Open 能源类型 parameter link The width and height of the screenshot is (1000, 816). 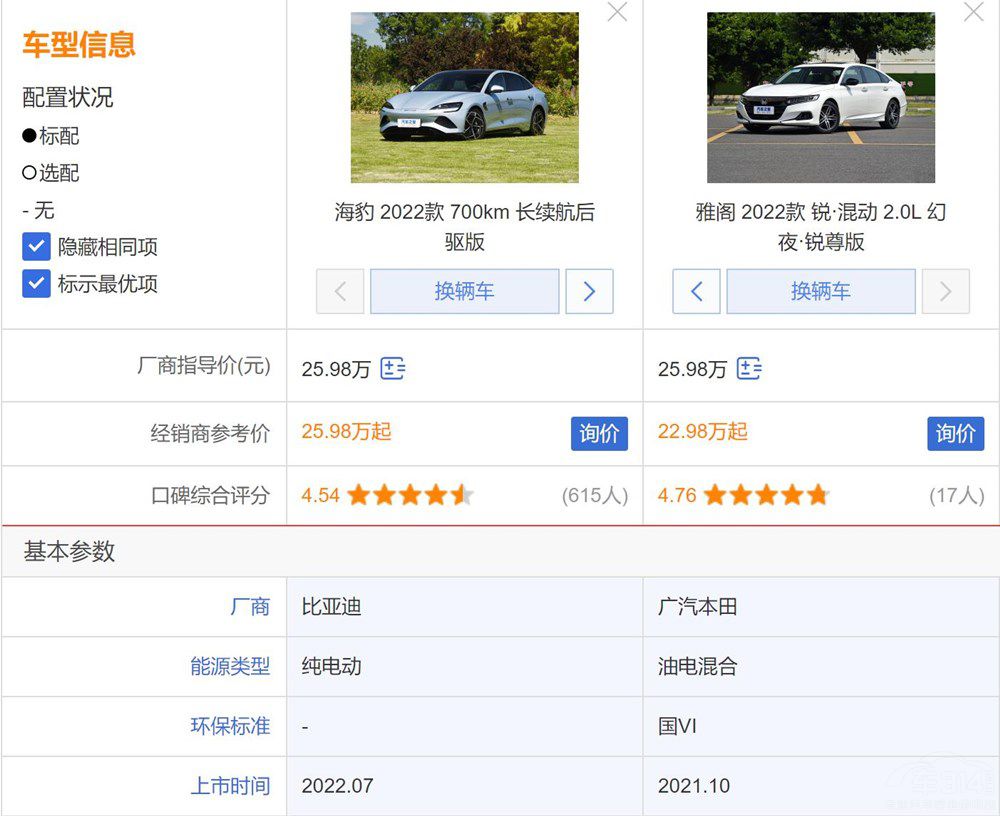point(230,667)
